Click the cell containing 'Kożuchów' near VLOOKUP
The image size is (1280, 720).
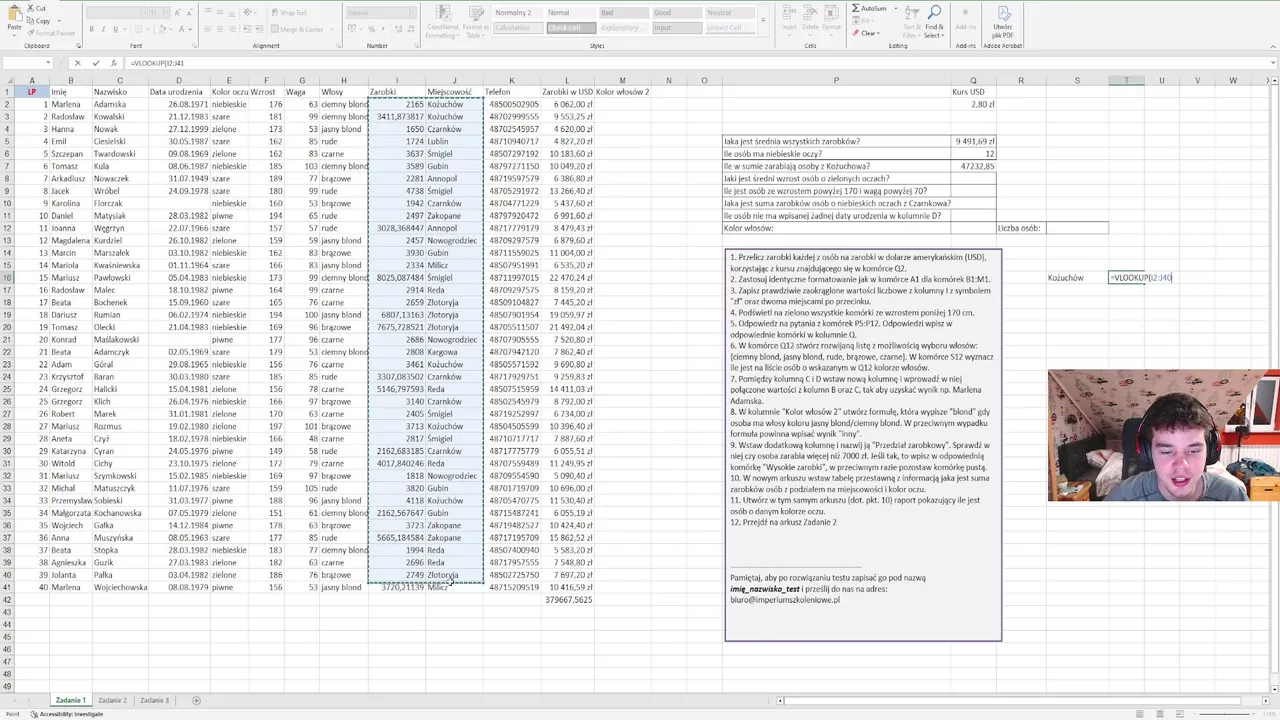click(1077, 278)
